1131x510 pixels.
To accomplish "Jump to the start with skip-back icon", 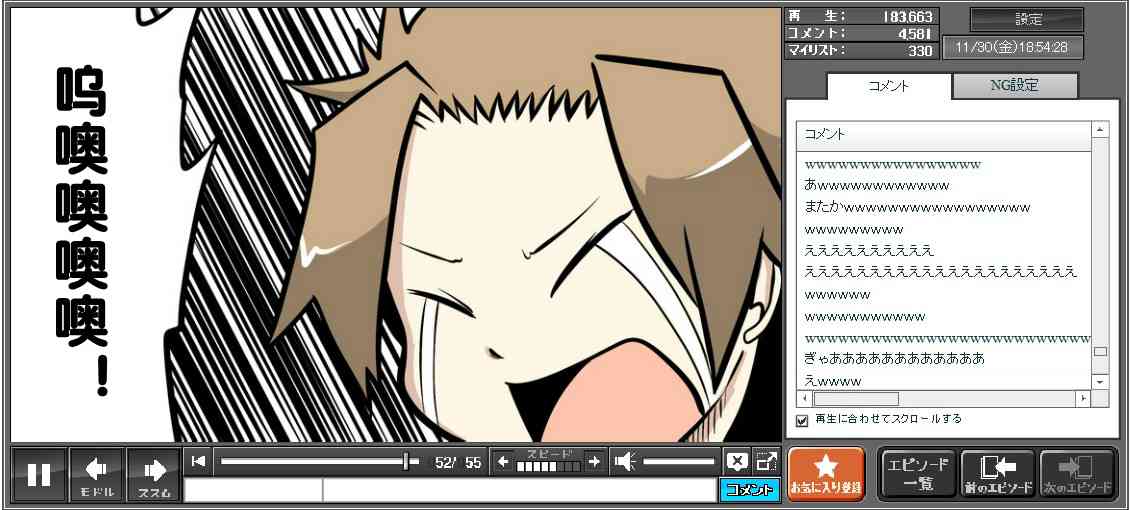I will (x=199, y=461).
